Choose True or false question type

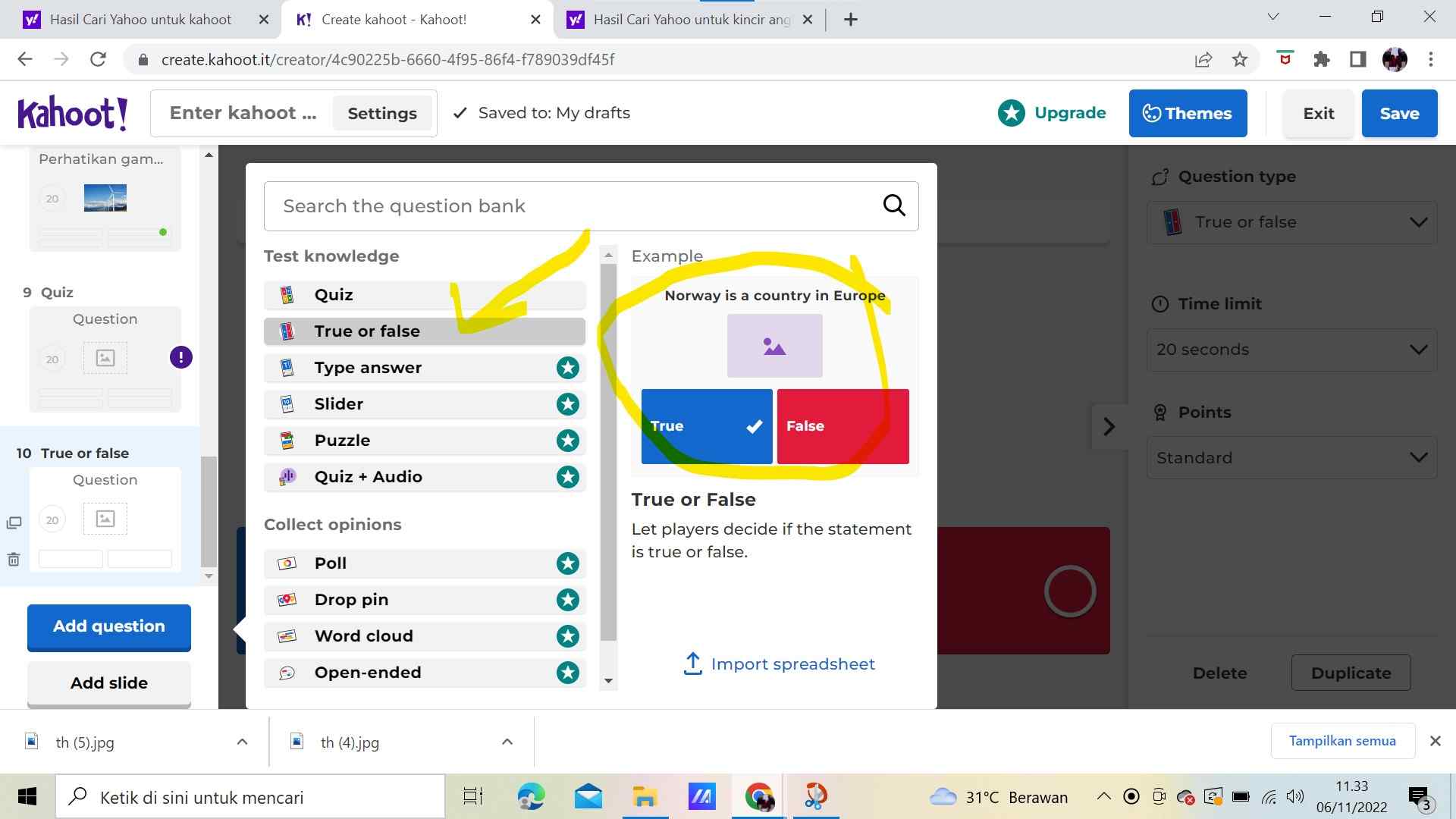(x=425, y=331)
